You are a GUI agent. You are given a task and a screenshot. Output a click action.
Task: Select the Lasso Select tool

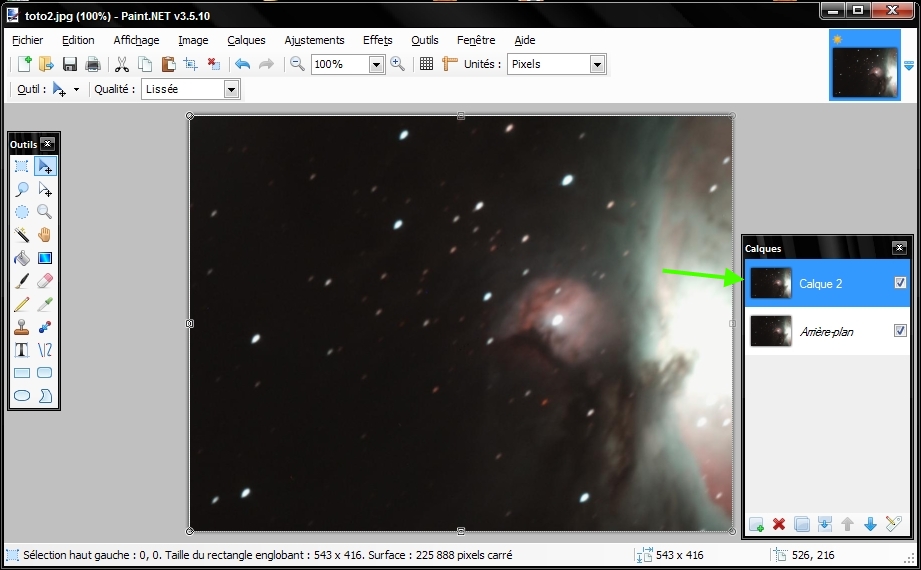pos(22,189)
